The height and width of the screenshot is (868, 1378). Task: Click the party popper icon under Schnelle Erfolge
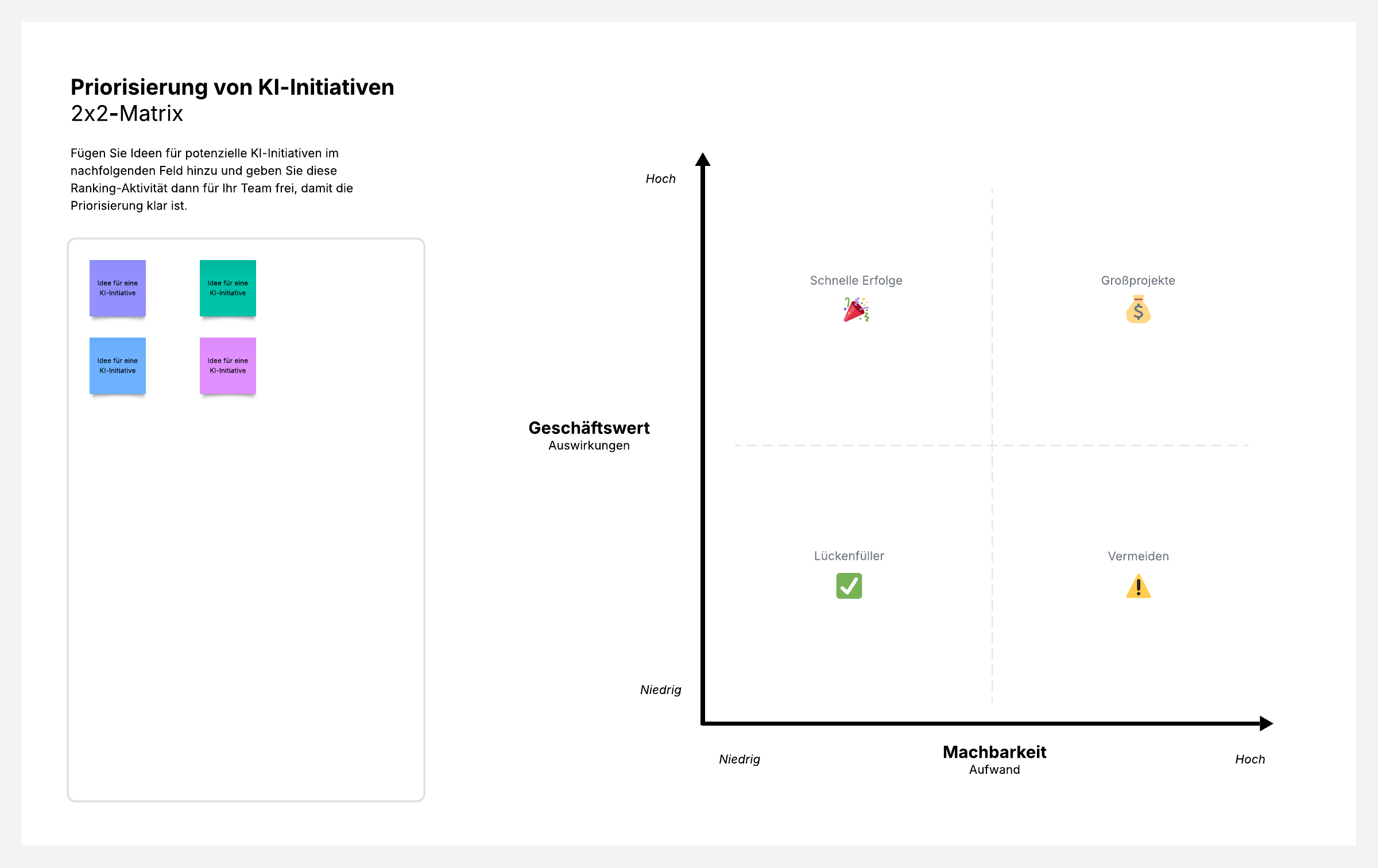[x=856, y=310]
